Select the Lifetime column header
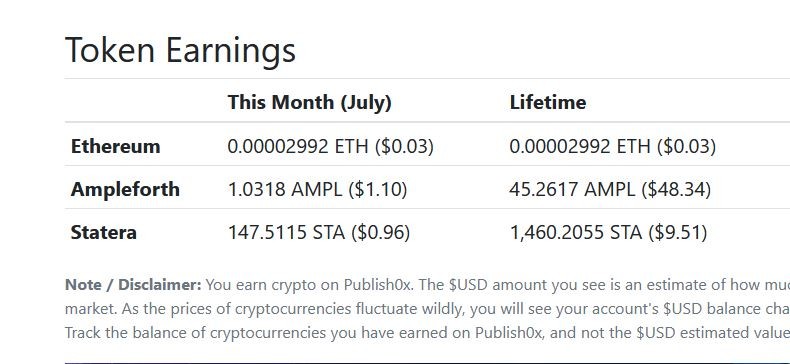Image resolution: width=790 pixels, height=364 pixels. click(x=548, y=103)
